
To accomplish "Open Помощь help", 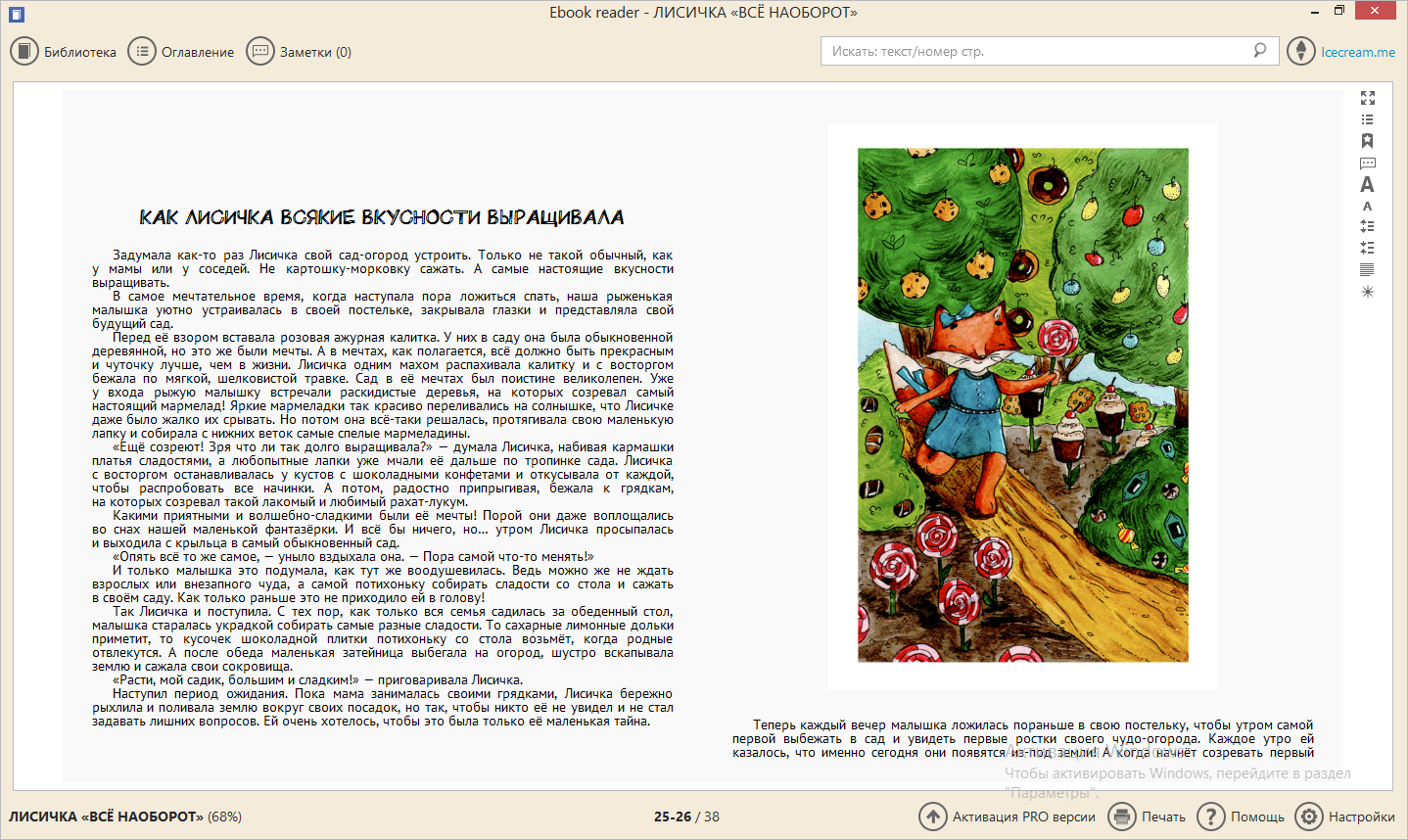I will point(1241,817).
